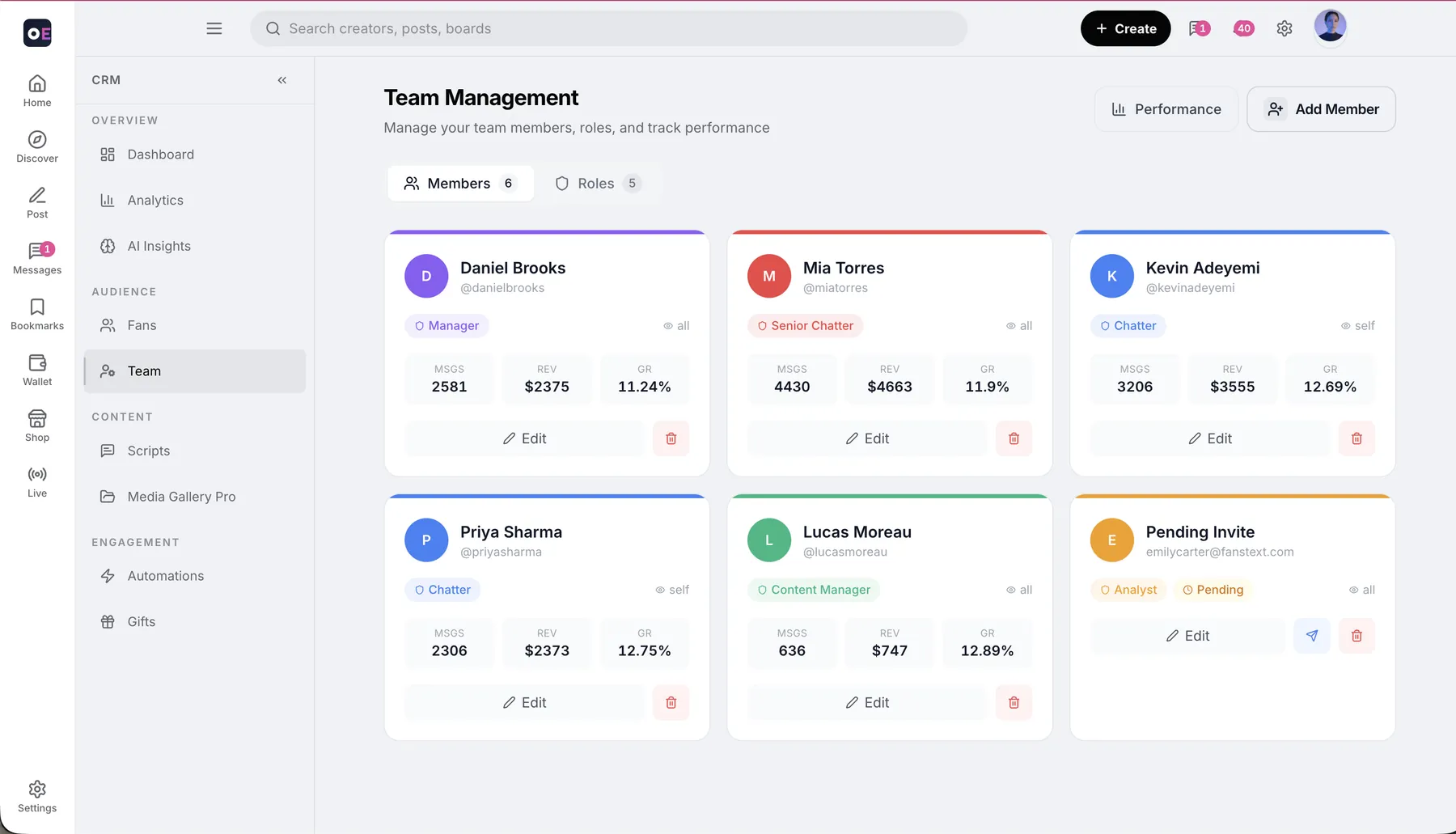Edit Kevin Adeyemi member card

(1210, 438)
